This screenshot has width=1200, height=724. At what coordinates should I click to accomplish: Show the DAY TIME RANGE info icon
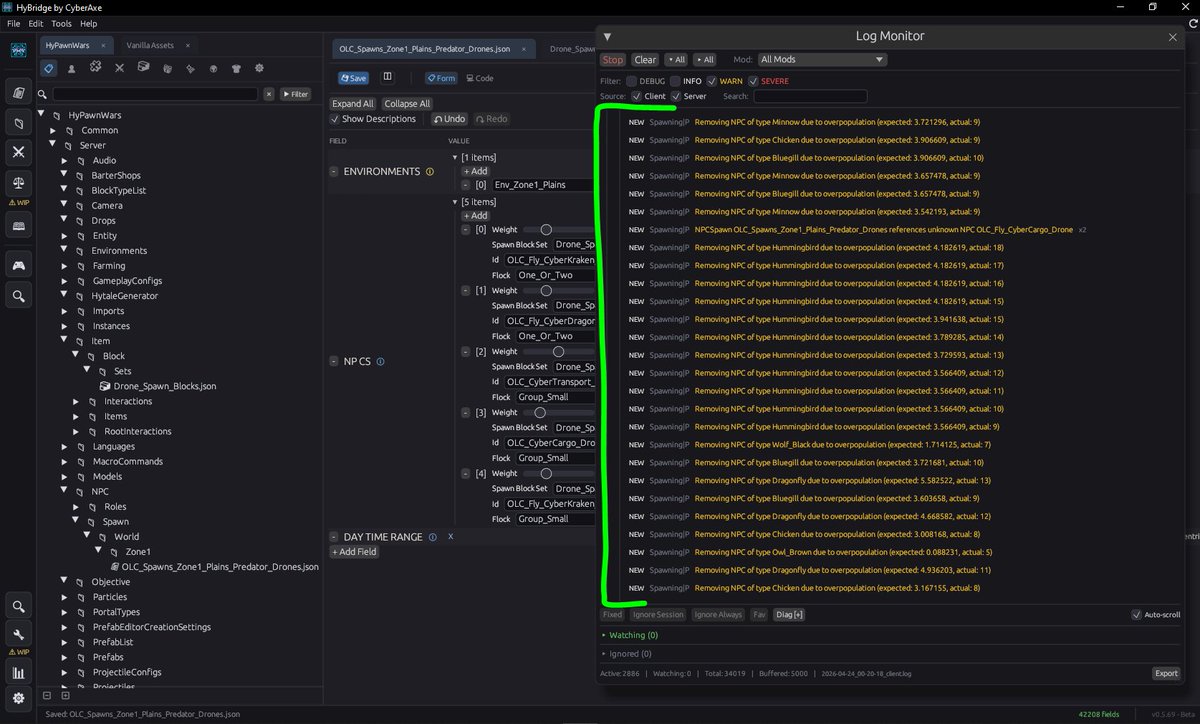point(433,537)
